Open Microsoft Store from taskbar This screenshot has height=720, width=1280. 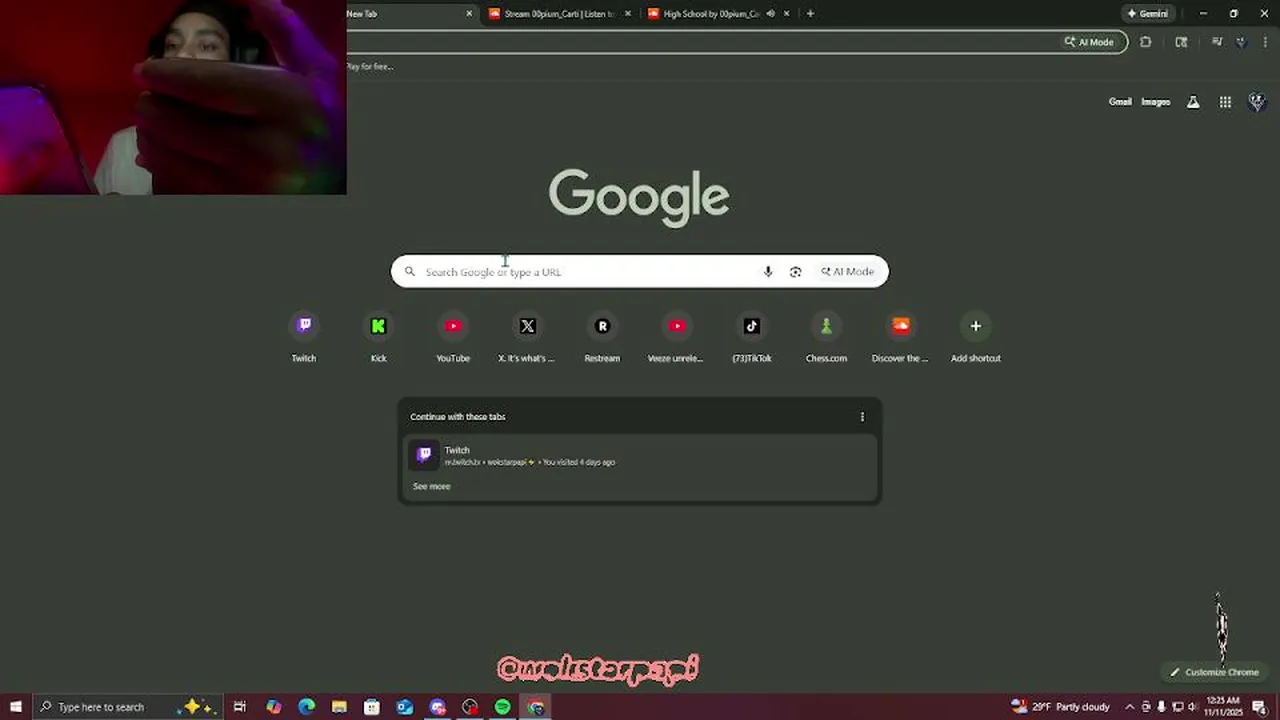coord(372,707)
